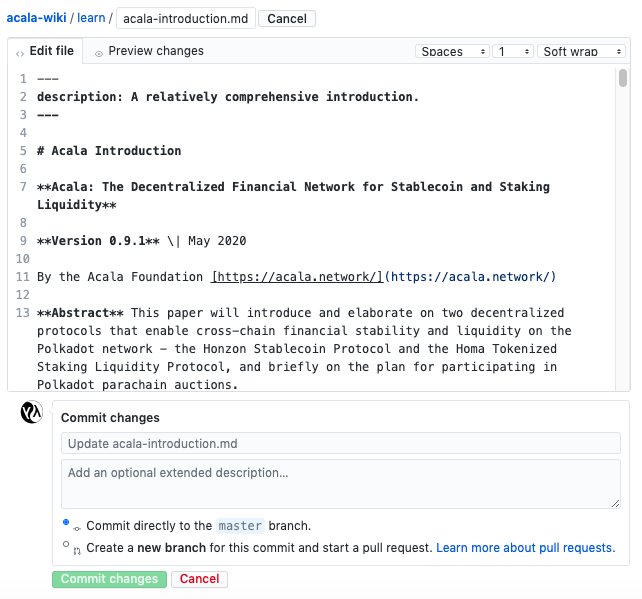Switch to the Edit file tab
Screen dimensions: 642x599
pos(45,51)
